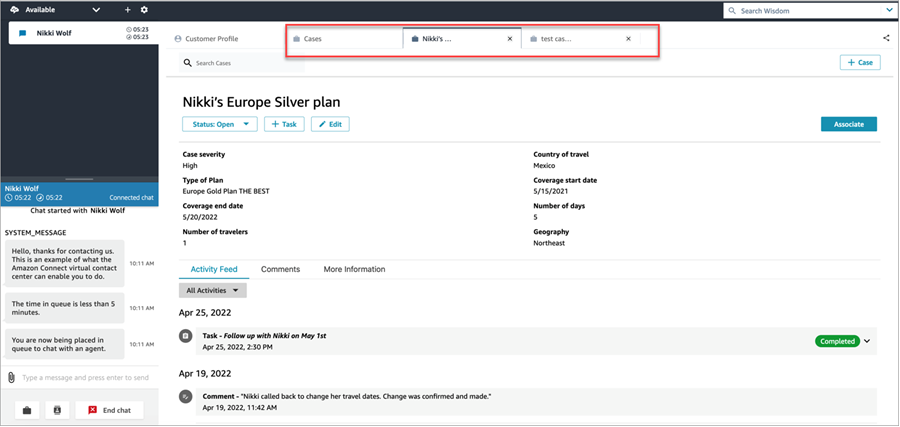Expand the All Activities filter dropdown
The width and height of the screenshot is (900, 427).
coord(213,290)
